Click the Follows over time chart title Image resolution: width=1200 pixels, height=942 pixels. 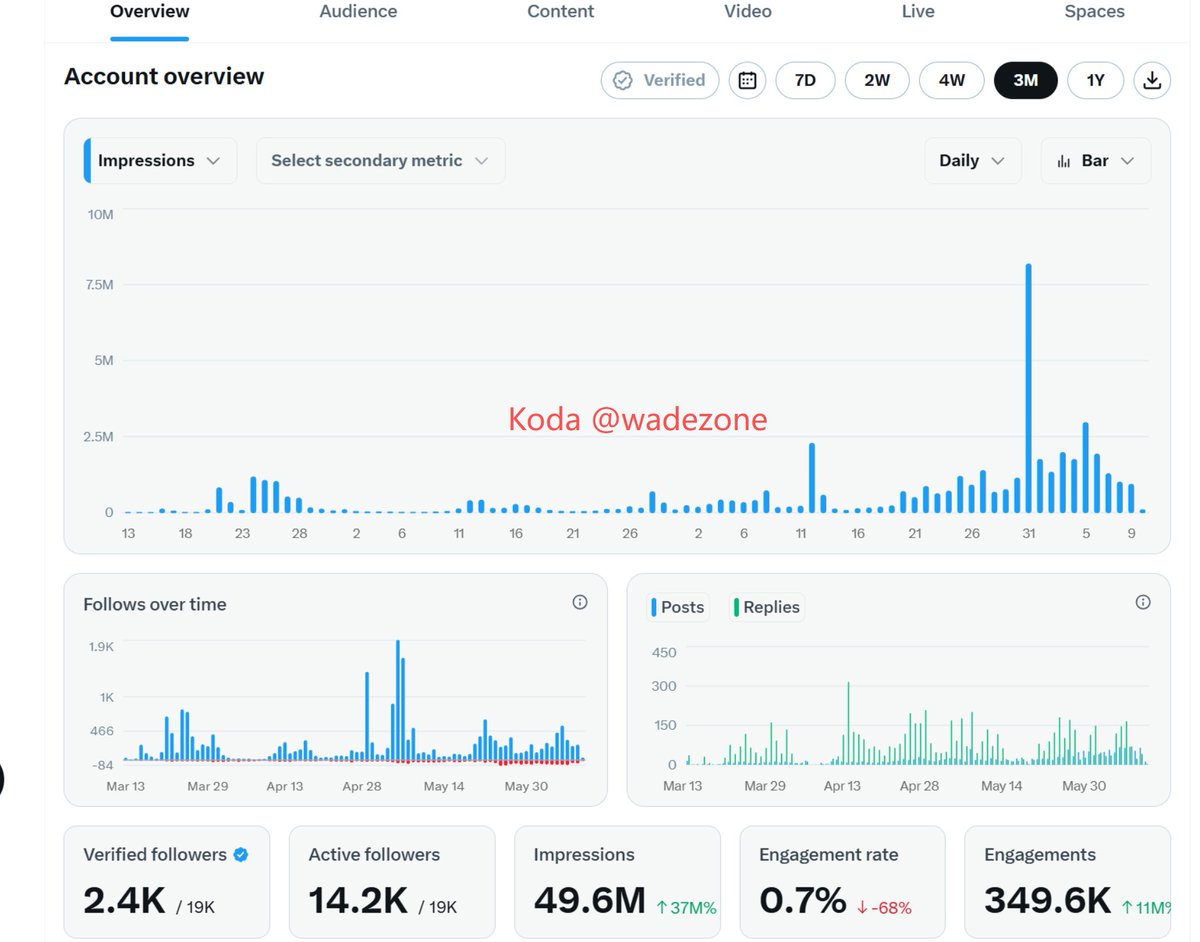(155, 604)
